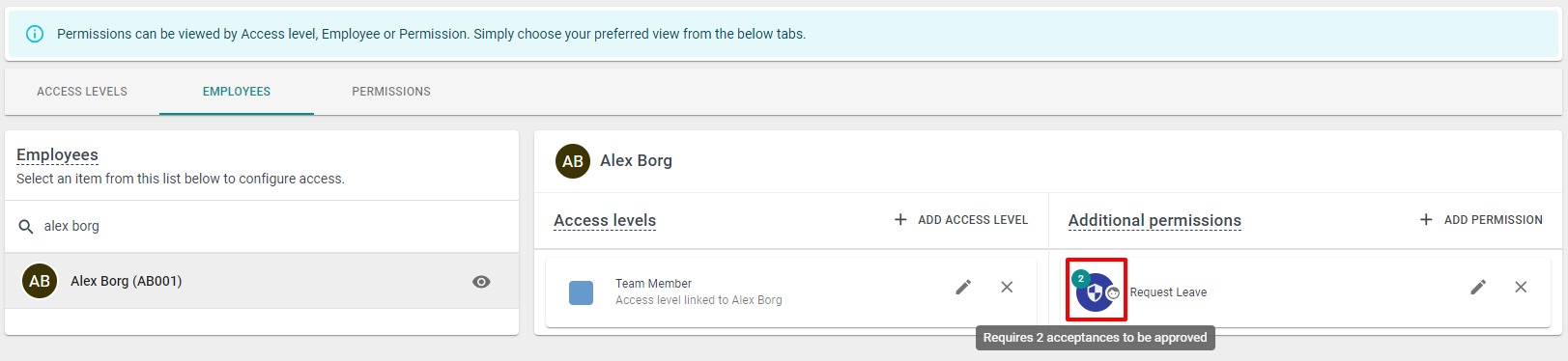The height and width of the screenshot is (361, 1568).
Task: Go to the Permissions tab
Action: pos(391,92)
